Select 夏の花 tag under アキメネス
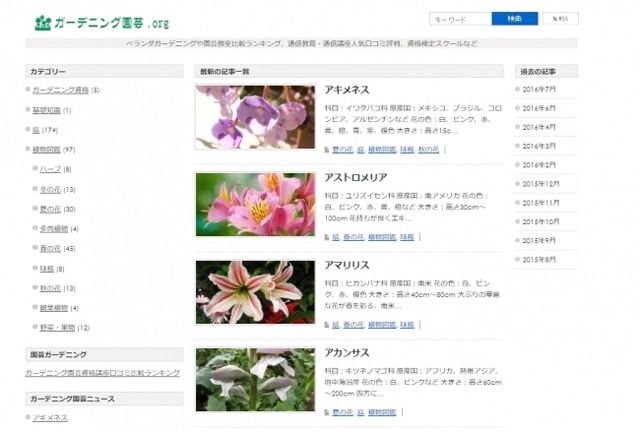Viewport: 640px width, 431px height. point(342,150)
